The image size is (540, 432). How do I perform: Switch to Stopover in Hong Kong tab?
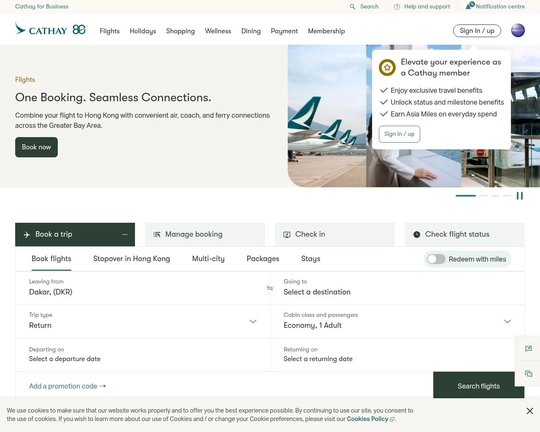132,259
